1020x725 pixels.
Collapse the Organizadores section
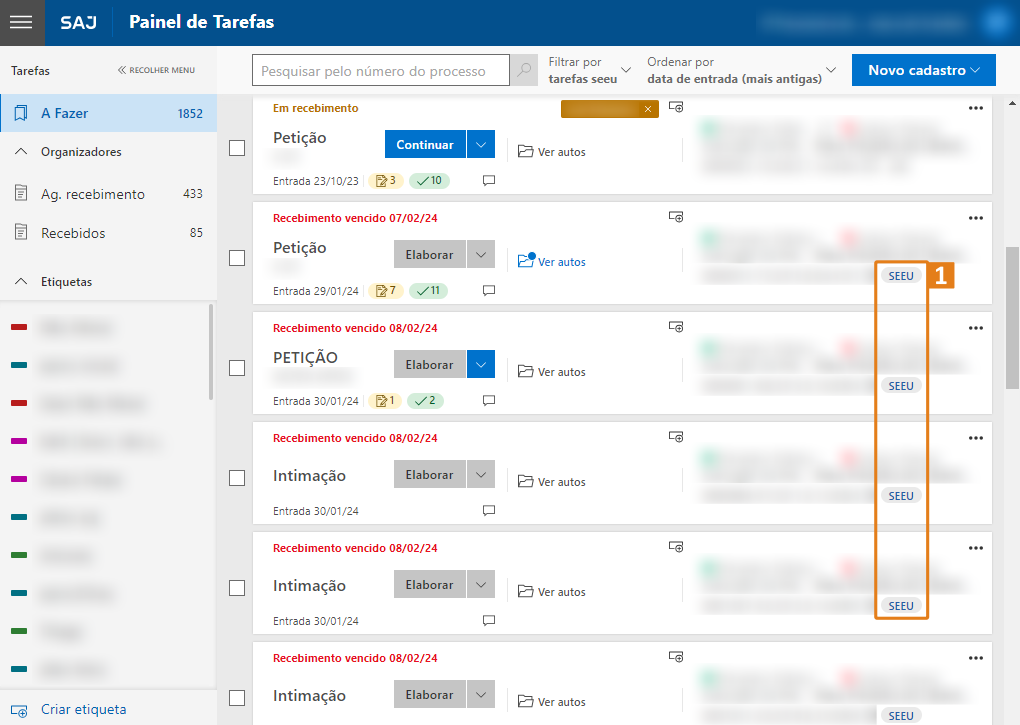click(x=21, y=152)
